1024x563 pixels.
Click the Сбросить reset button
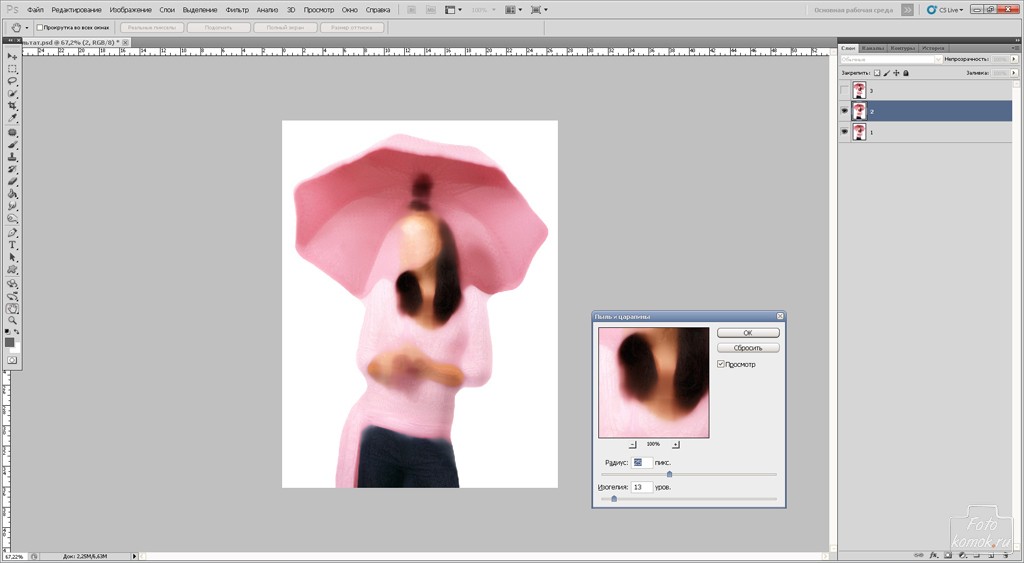pos(748,348)
